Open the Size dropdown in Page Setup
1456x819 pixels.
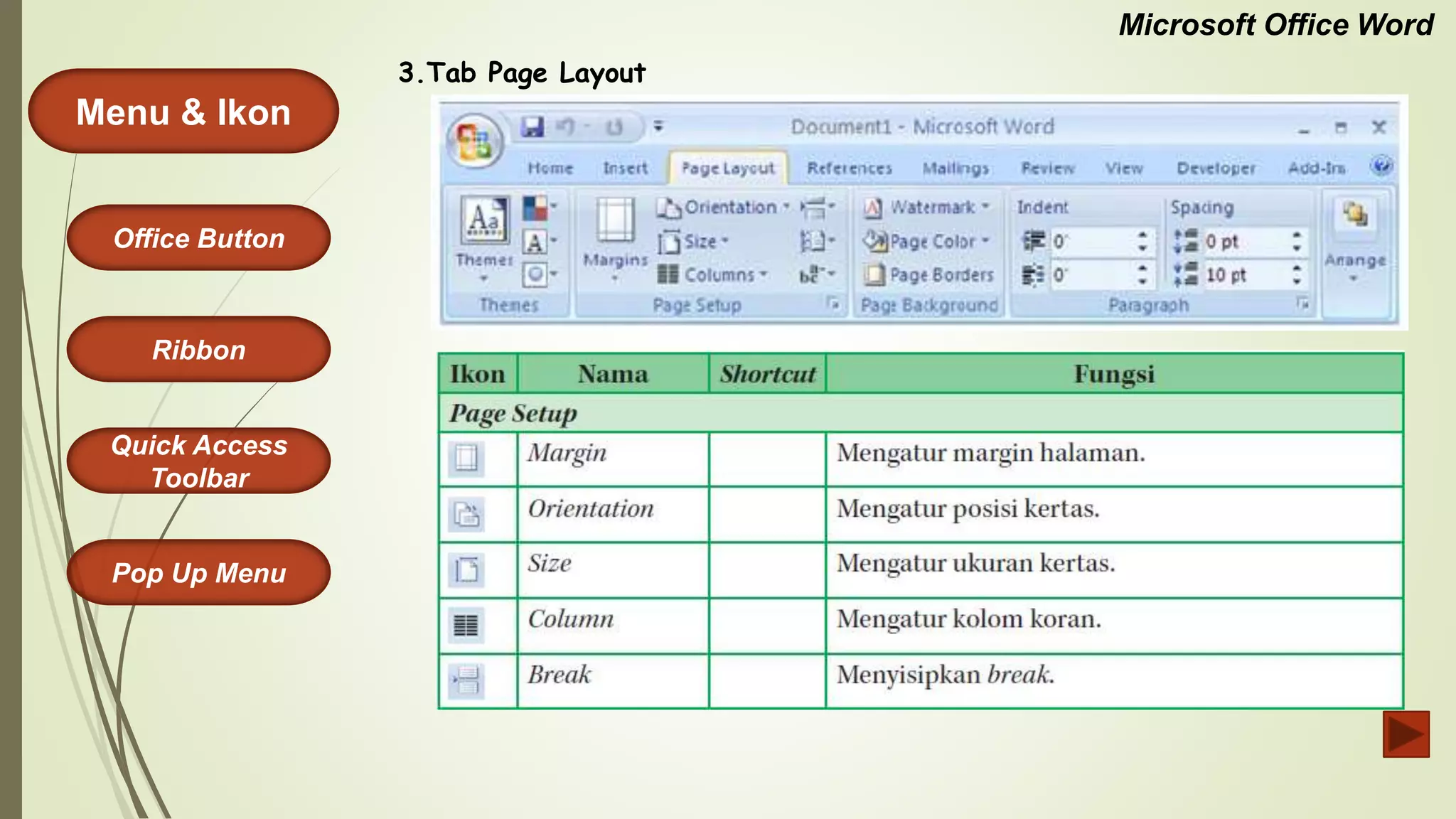(694, 242)
